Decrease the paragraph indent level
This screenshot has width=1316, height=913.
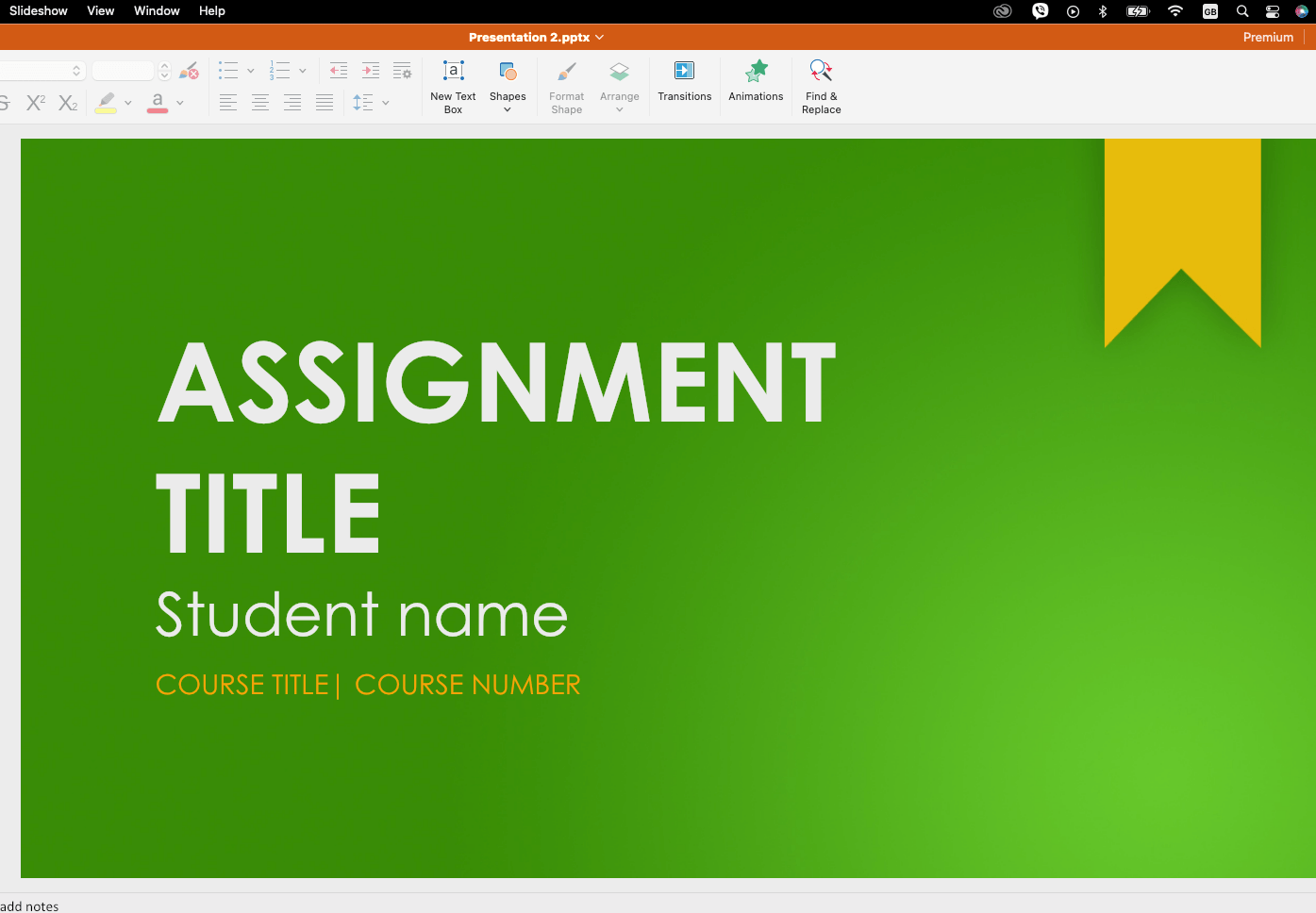339,71
